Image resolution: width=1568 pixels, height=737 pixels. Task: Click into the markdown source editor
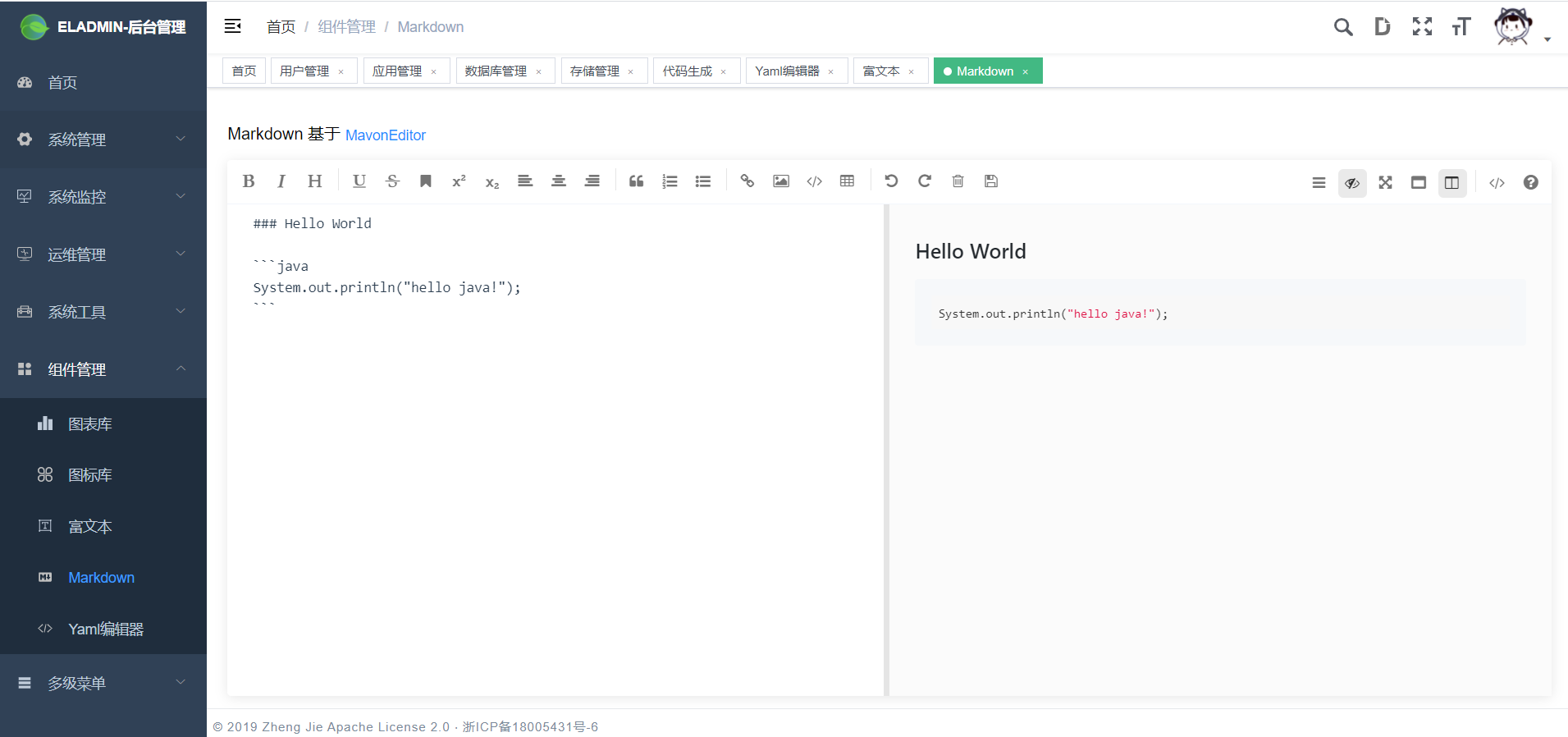(x=555, y=450)
